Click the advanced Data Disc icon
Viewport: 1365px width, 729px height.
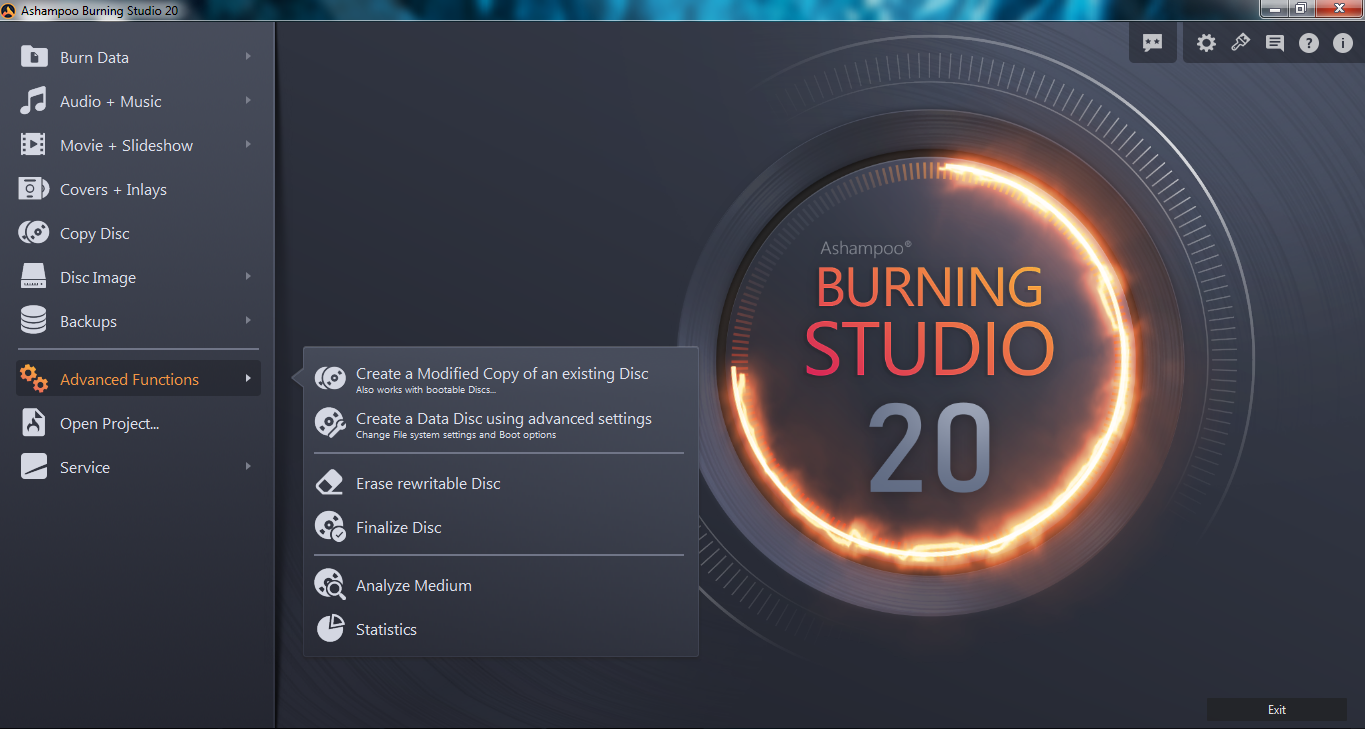(330, 423)
